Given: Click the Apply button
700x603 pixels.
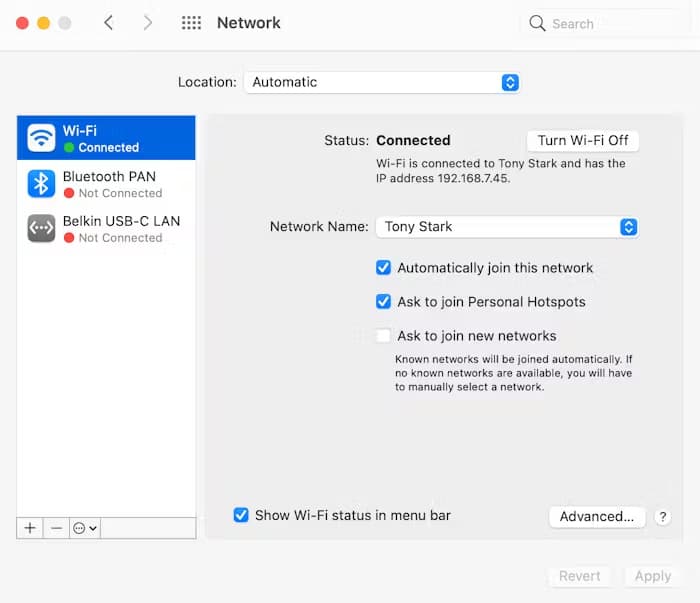Looking at the screenshot, I should (653, 576).
